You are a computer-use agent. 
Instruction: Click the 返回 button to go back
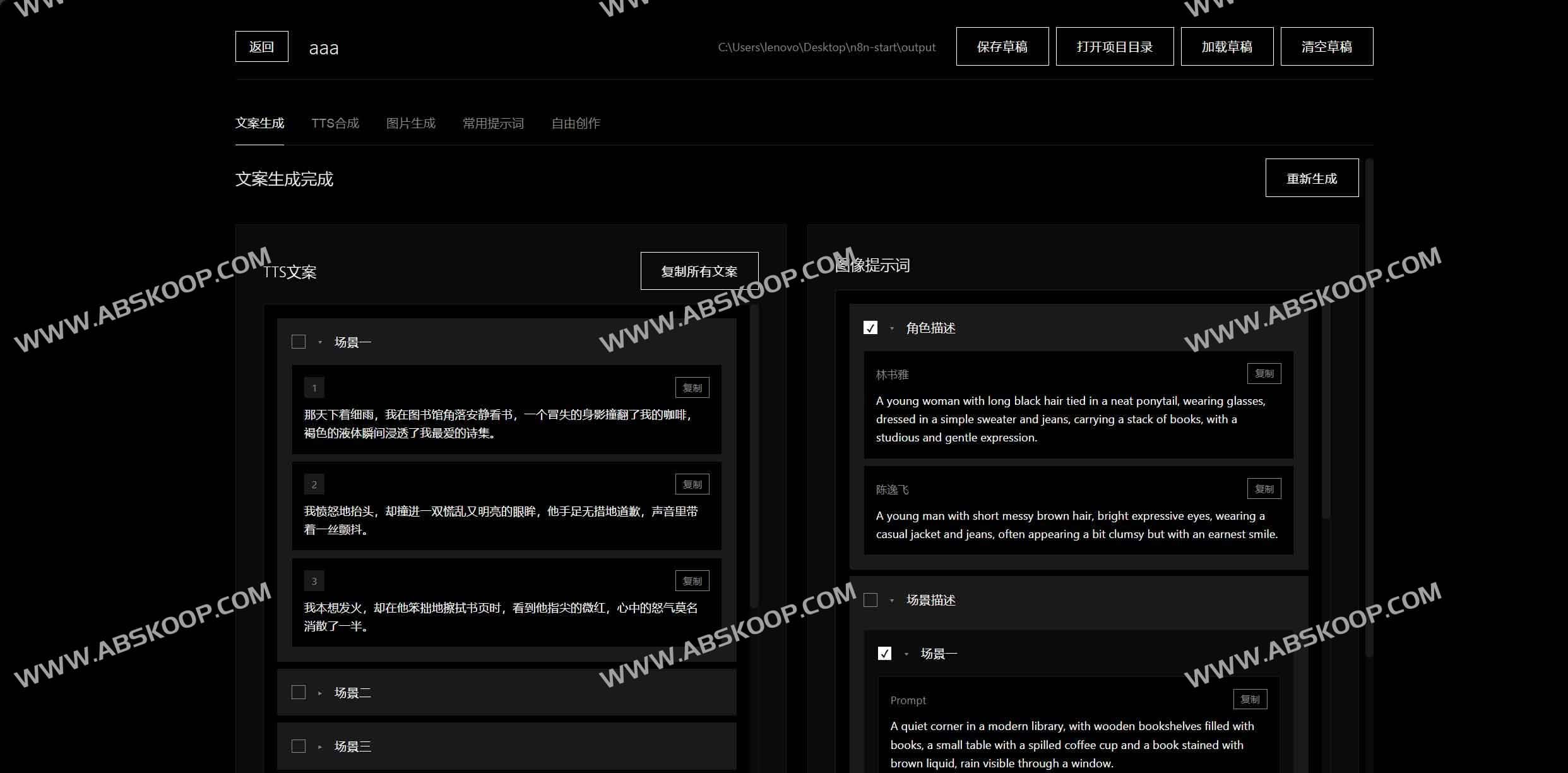(x=261, y=46)
